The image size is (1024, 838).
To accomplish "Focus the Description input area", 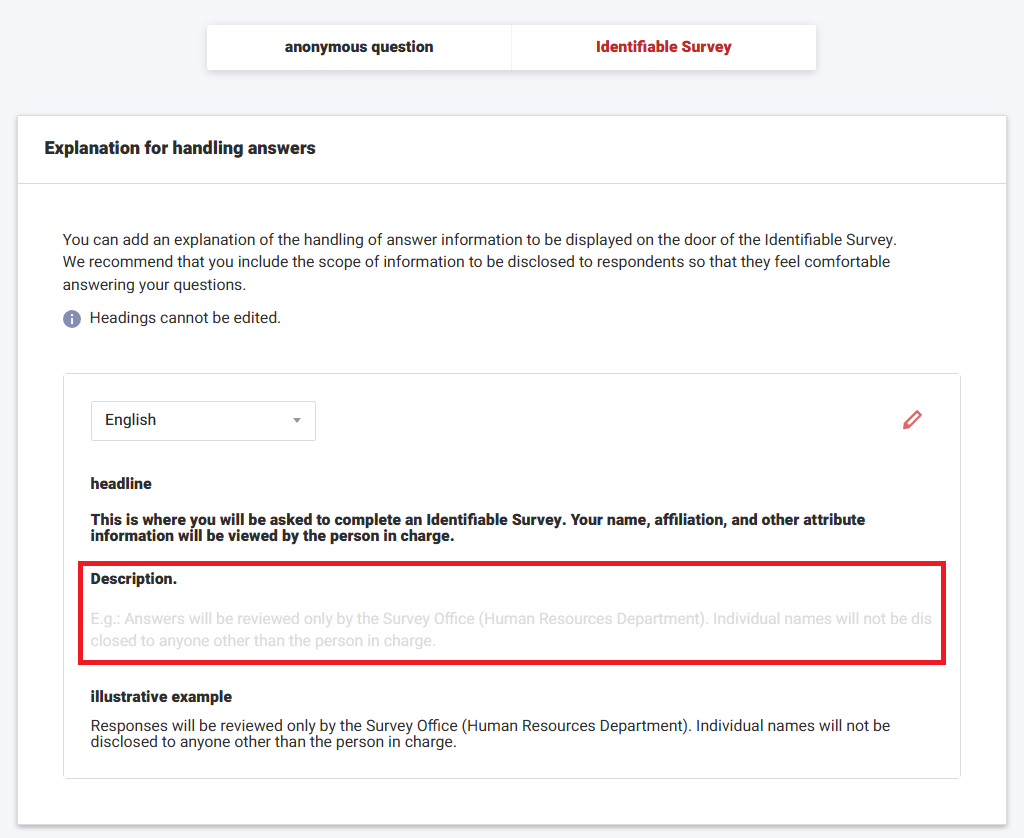I will (x=511, y=629).
